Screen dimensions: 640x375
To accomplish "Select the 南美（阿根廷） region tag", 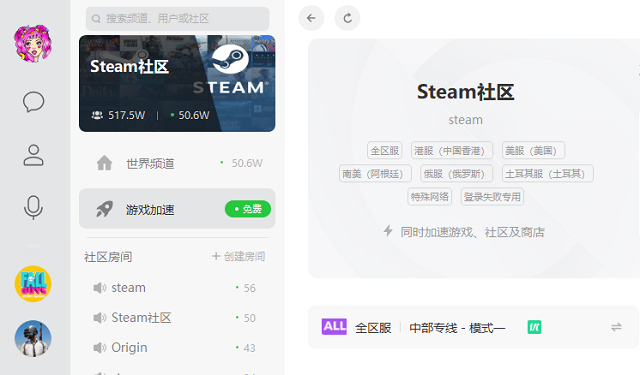I will (x=375, y=174).
